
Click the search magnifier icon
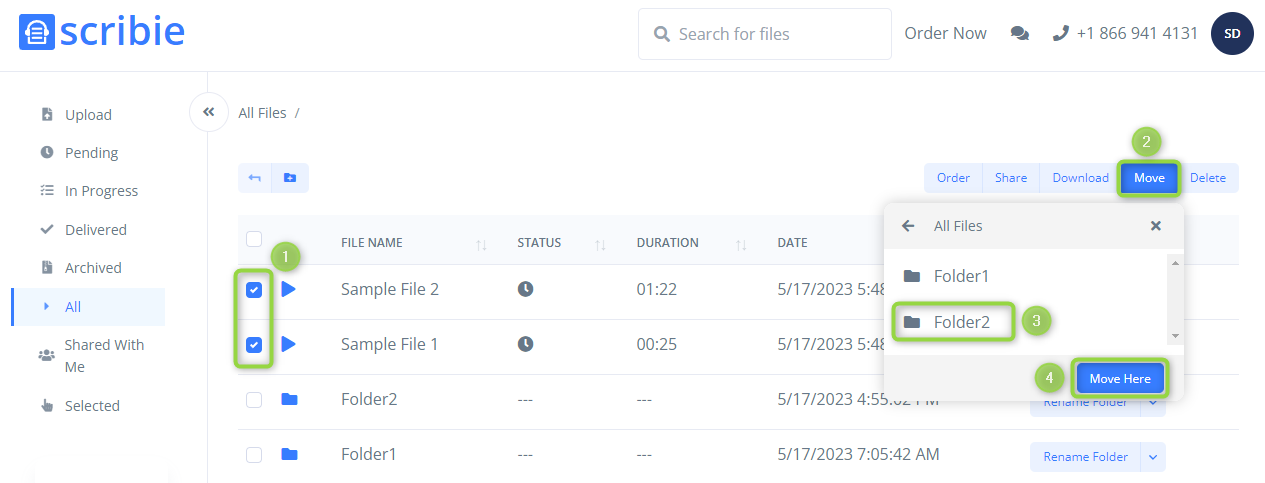661,34
